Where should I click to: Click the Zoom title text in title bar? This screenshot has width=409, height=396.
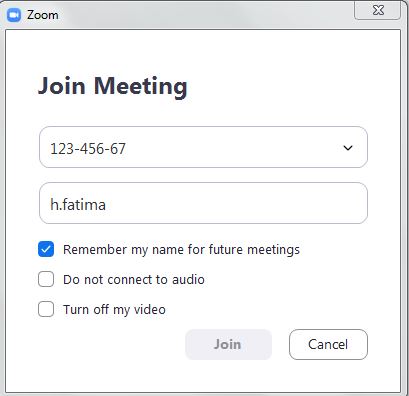coord(43,15)
